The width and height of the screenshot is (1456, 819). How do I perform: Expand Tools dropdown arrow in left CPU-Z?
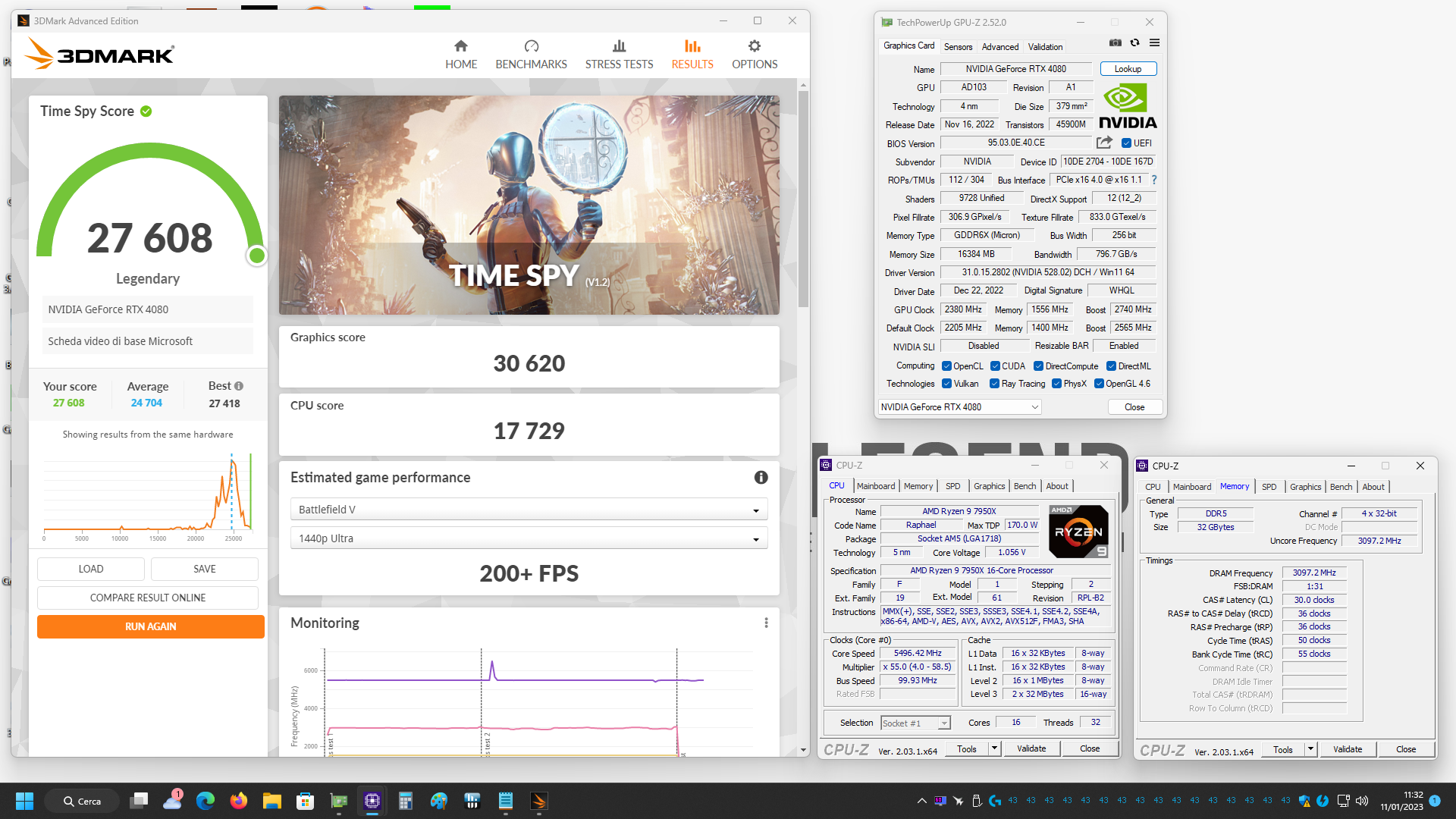click(994, 749)
